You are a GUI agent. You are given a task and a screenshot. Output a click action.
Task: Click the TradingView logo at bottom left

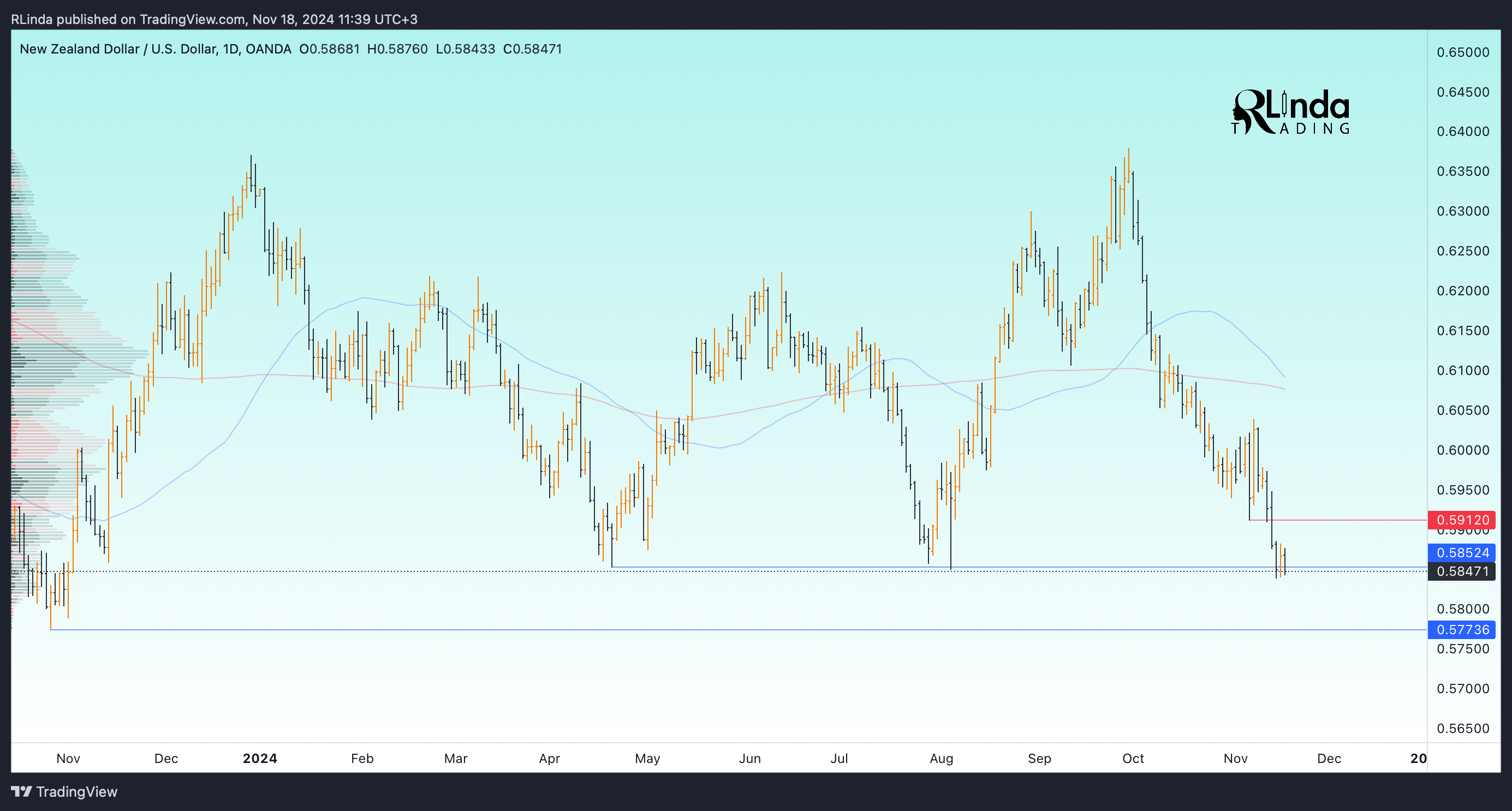tap(64, 792)
